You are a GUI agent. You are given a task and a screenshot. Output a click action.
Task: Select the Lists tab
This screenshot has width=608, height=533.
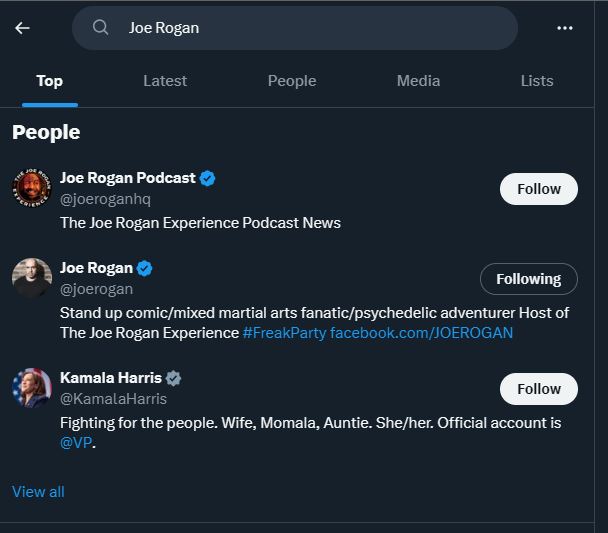(x=537, y=81)
